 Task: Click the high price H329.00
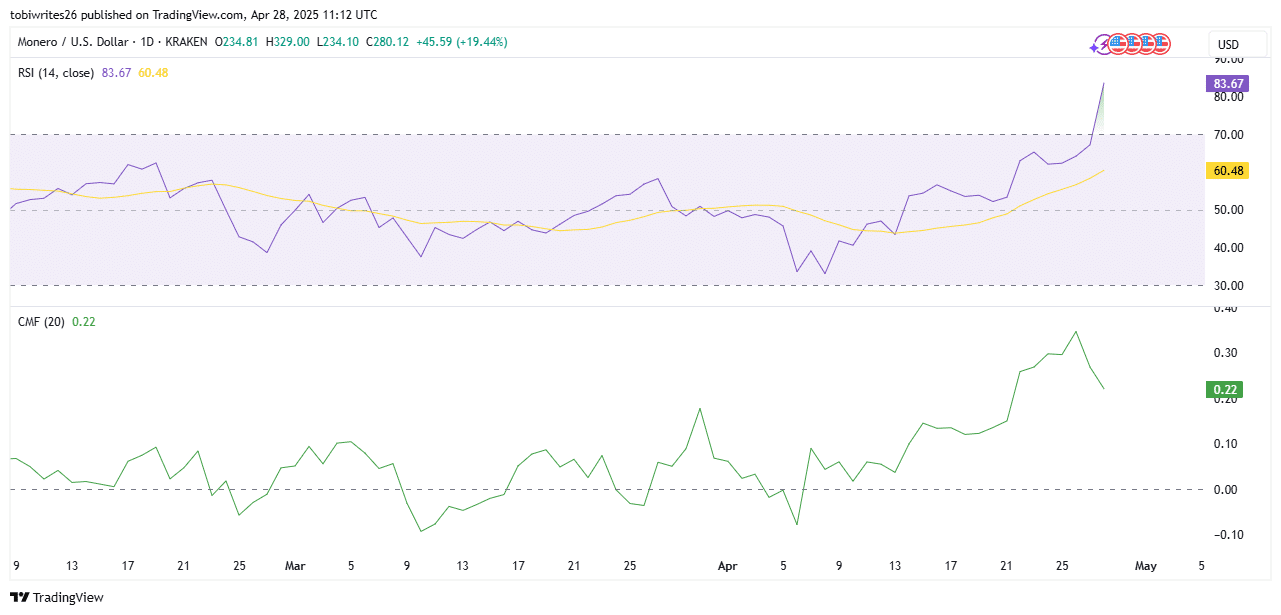coord(286,42)
